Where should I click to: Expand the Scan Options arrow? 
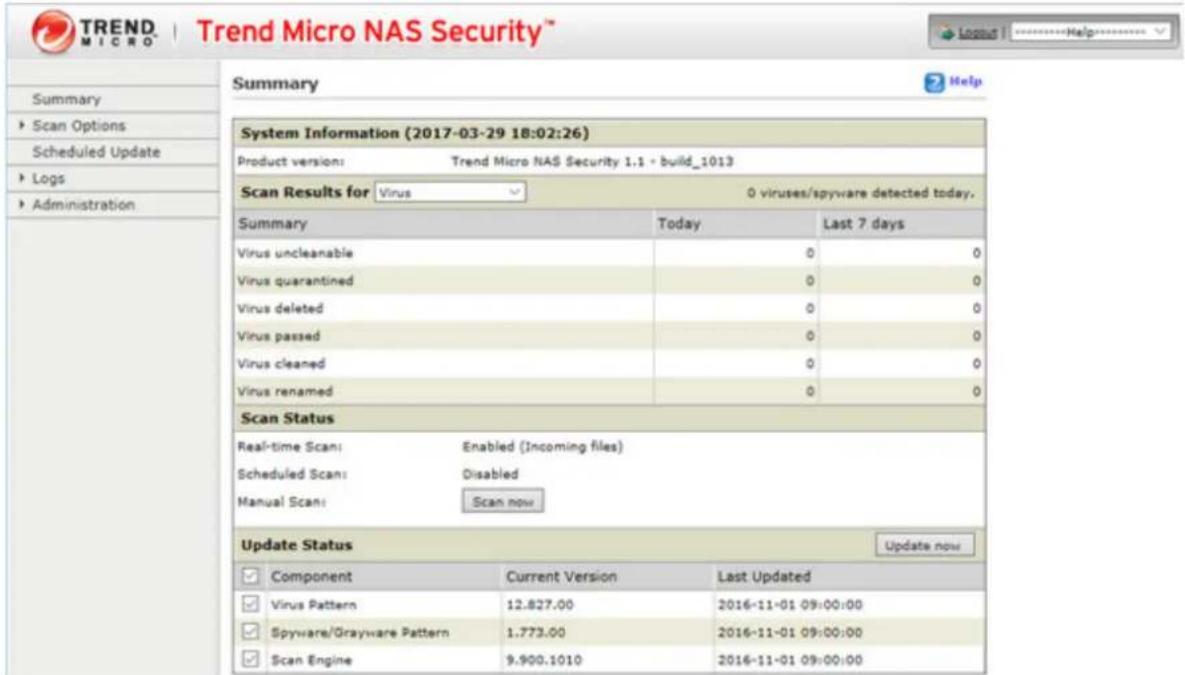pos(21,125)
